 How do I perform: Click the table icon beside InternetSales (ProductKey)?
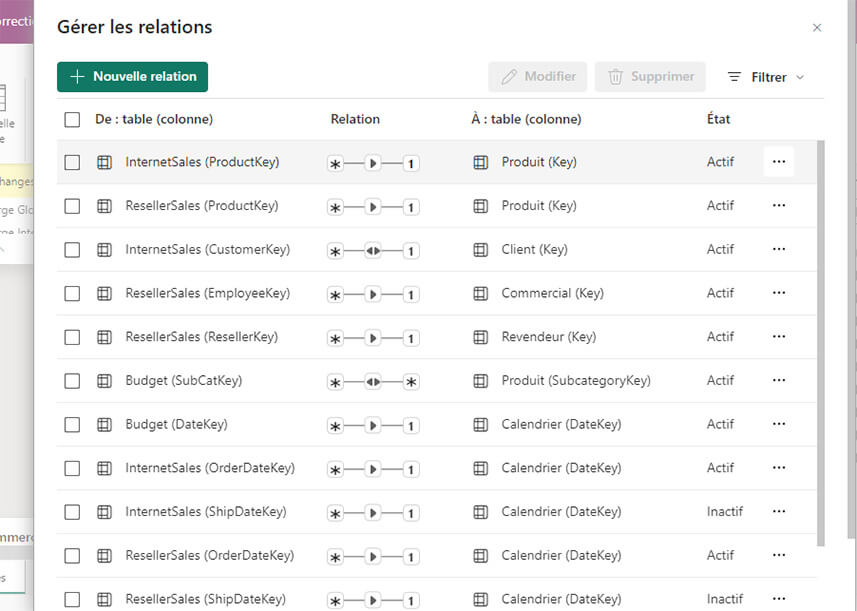(104, 162)
